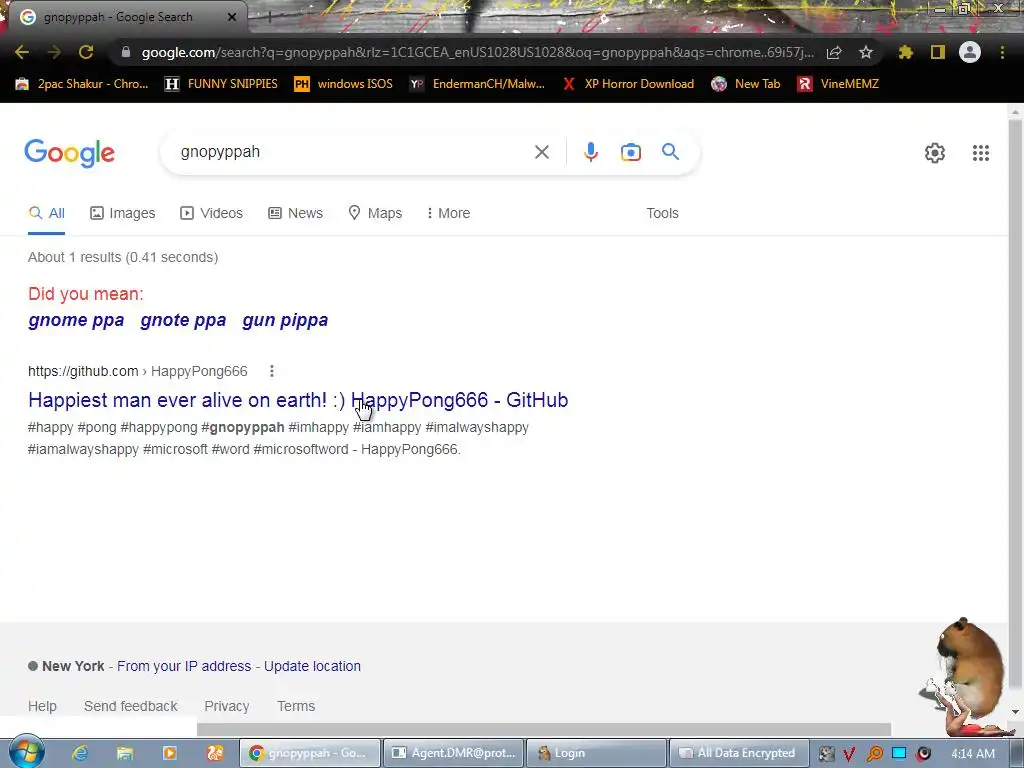Image resolution: width=1024 pixels, height=768 pixels.
Task: Click the Google logo
Action: [x=69, y=153]
